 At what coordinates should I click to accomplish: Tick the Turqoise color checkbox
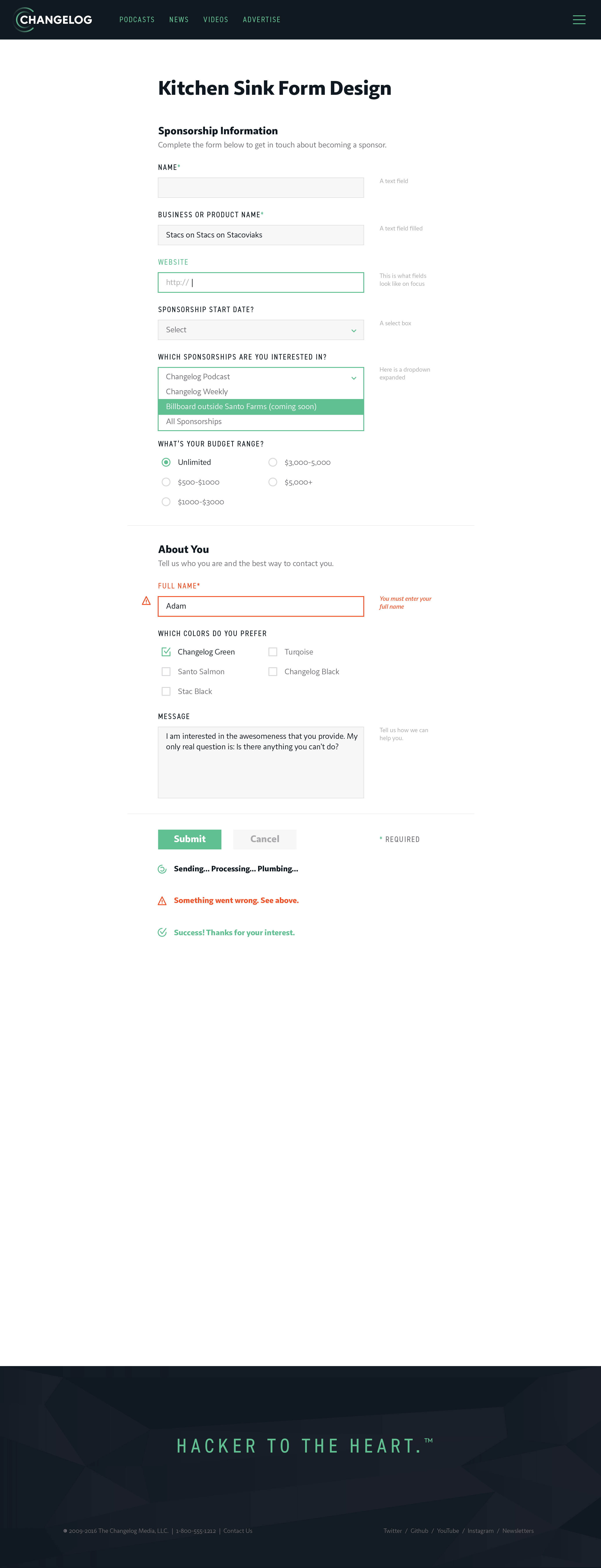tap(273, 652)
